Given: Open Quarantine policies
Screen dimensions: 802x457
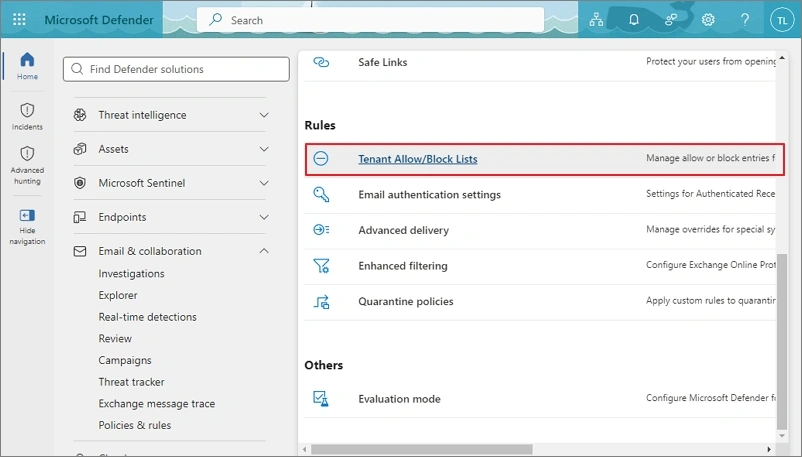Looking at the screenshot, I should pos(406,301).
